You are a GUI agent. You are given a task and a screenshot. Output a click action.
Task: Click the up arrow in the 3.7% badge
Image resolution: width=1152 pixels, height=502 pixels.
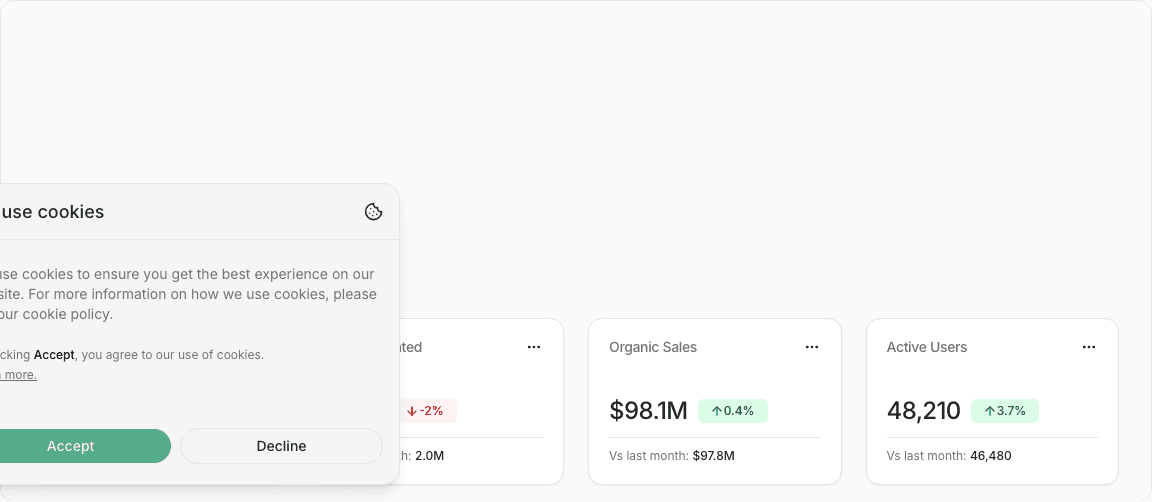point(989,411)
